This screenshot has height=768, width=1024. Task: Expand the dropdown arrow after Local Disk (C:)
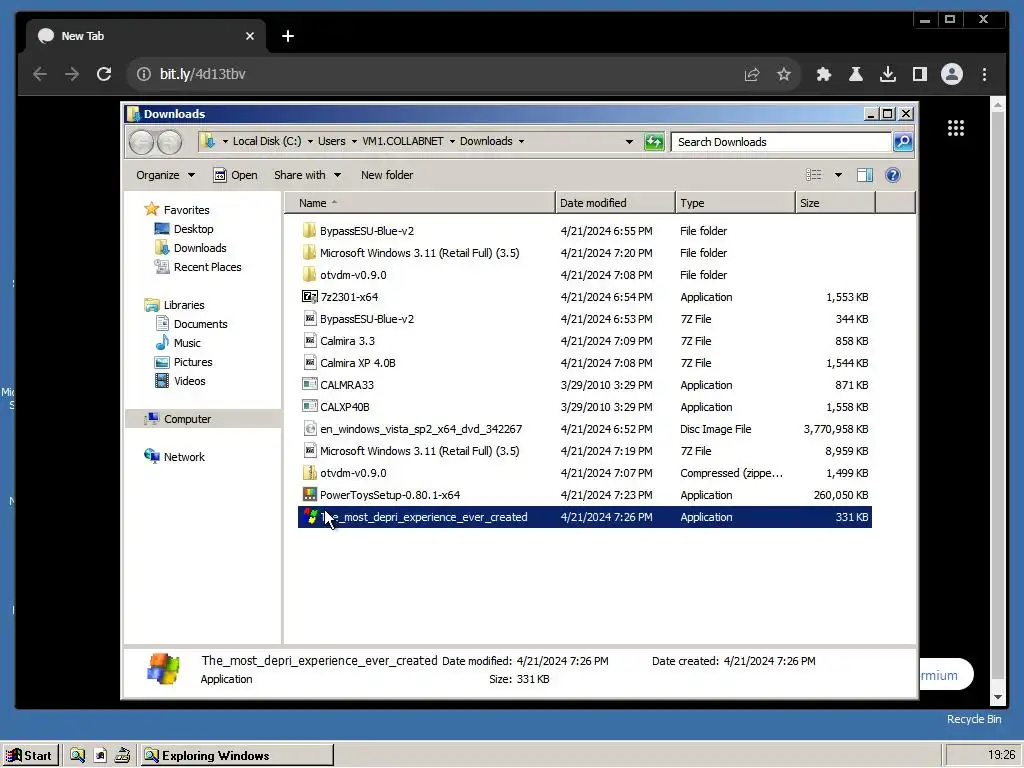tap(310, 142)
